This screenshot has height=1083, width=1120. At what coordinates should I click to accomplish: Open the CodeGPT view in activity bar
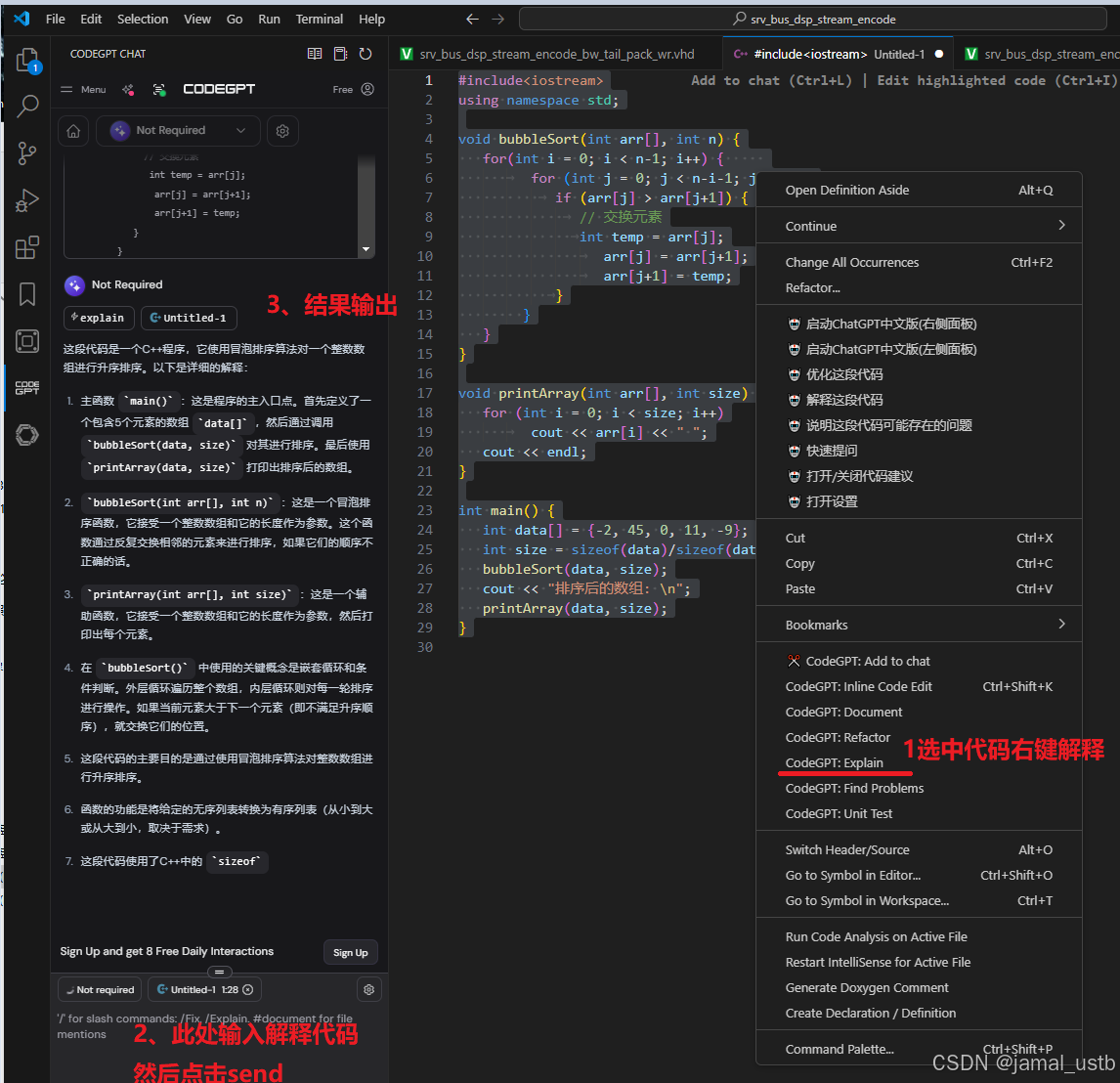click(28, 388)
